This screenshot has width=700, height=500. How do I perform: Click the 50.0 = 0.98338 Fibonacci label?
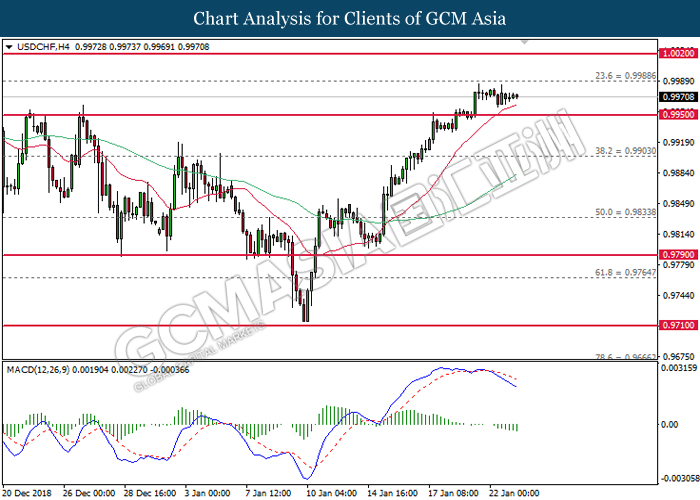coord(625,212)
